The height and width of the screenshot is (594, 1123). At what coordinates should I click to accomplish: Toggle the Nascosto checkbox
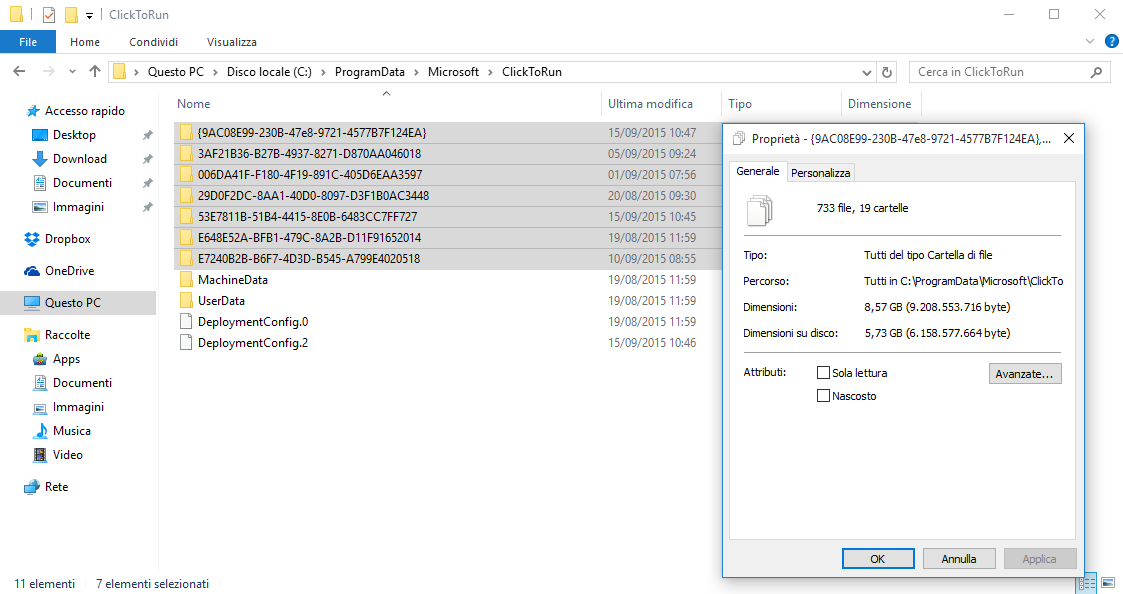824,396
